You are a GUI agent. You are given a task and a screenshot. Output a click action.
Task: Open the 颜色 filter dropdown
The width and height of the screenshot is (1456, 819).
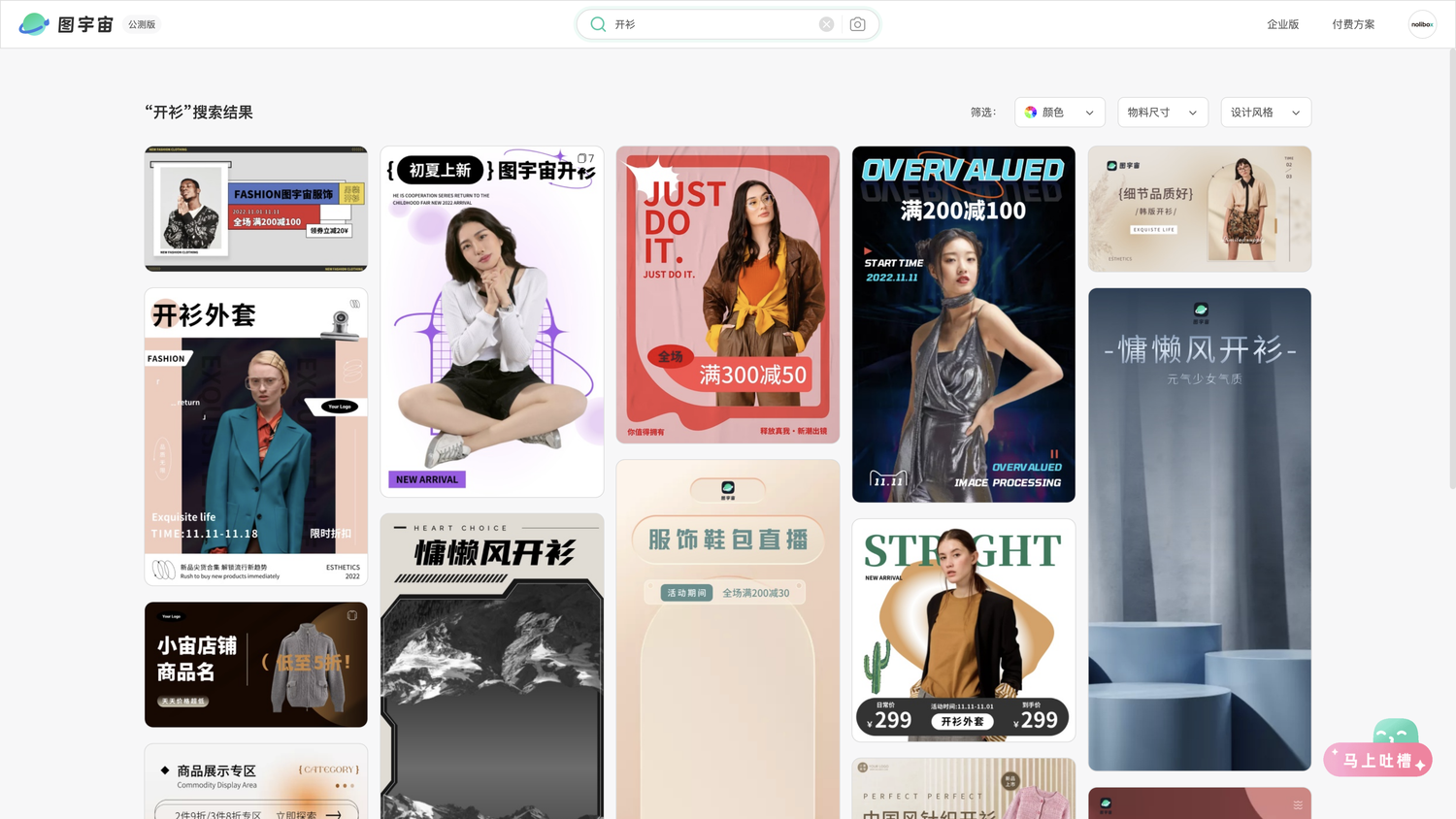point(1060,113)
